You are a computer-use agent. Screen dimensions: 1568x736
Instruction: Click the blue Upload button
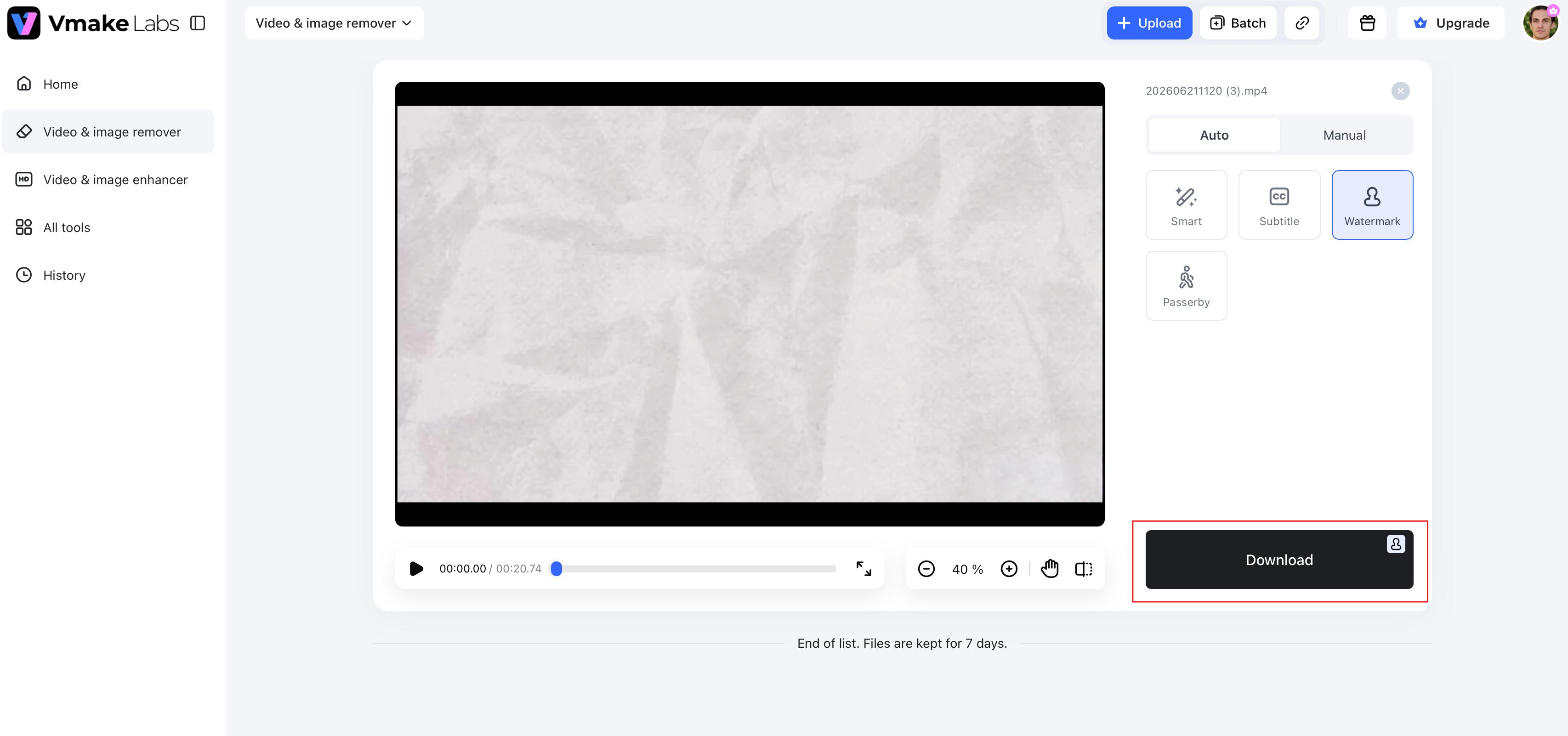click(1149, 23)
